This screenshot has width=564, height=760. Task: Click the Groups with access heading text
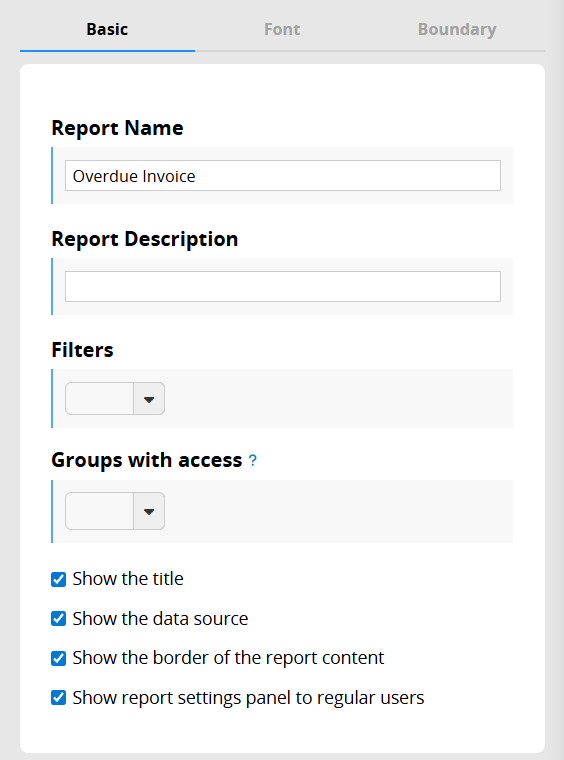(147, 460)
